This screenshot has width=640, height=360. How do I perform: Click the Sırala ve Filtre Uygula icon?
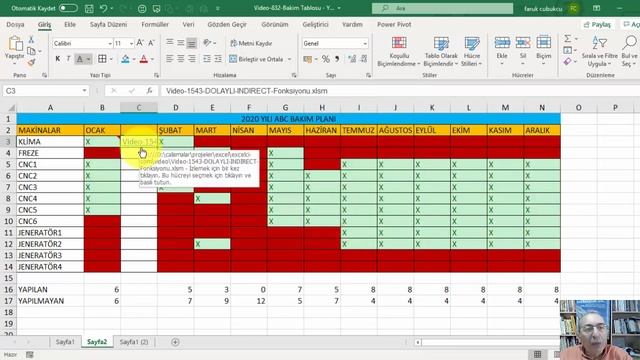(x=600, y=43)
